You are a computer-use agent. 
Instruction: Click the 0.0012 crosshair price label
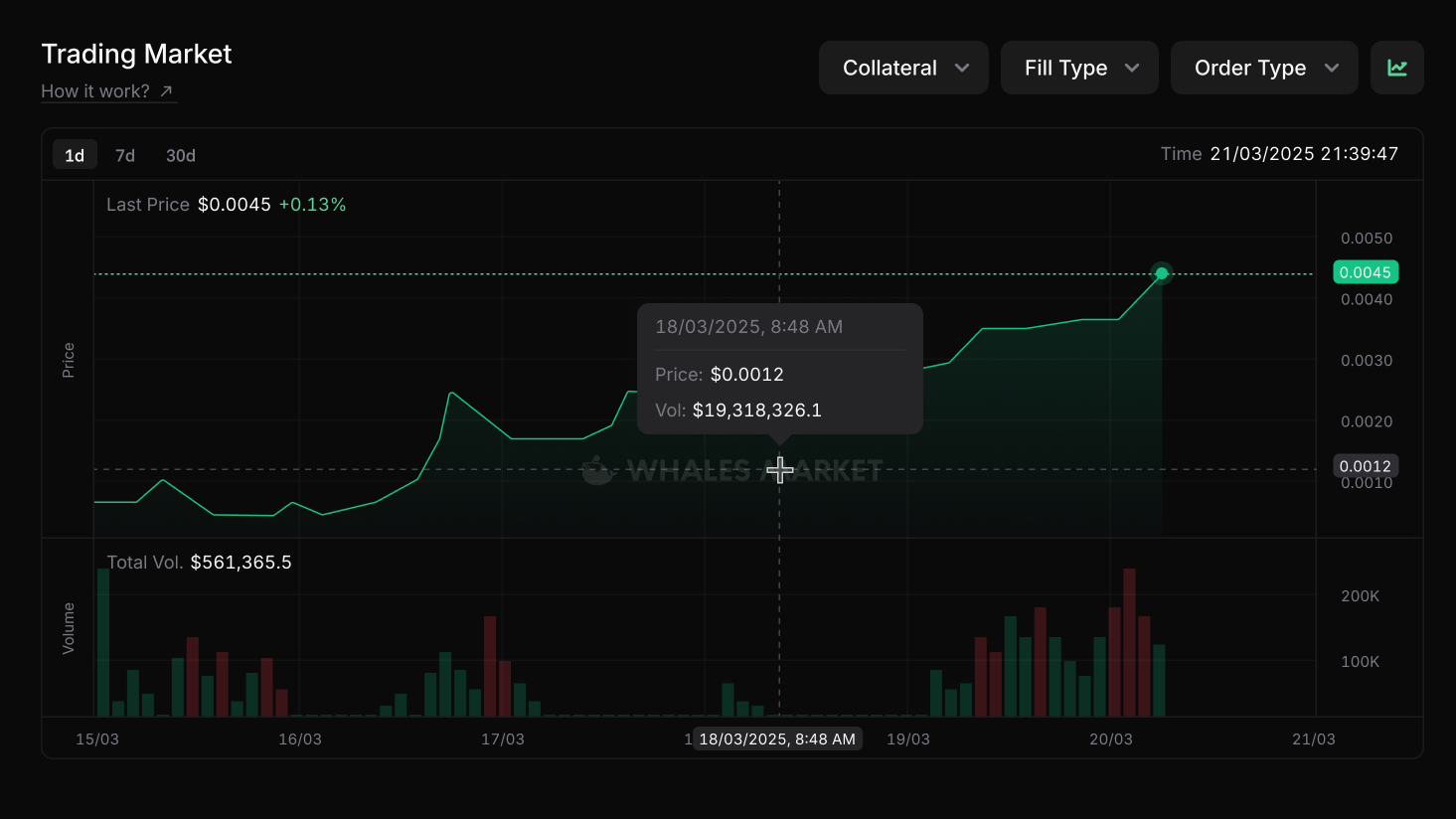pos(1366,466)
